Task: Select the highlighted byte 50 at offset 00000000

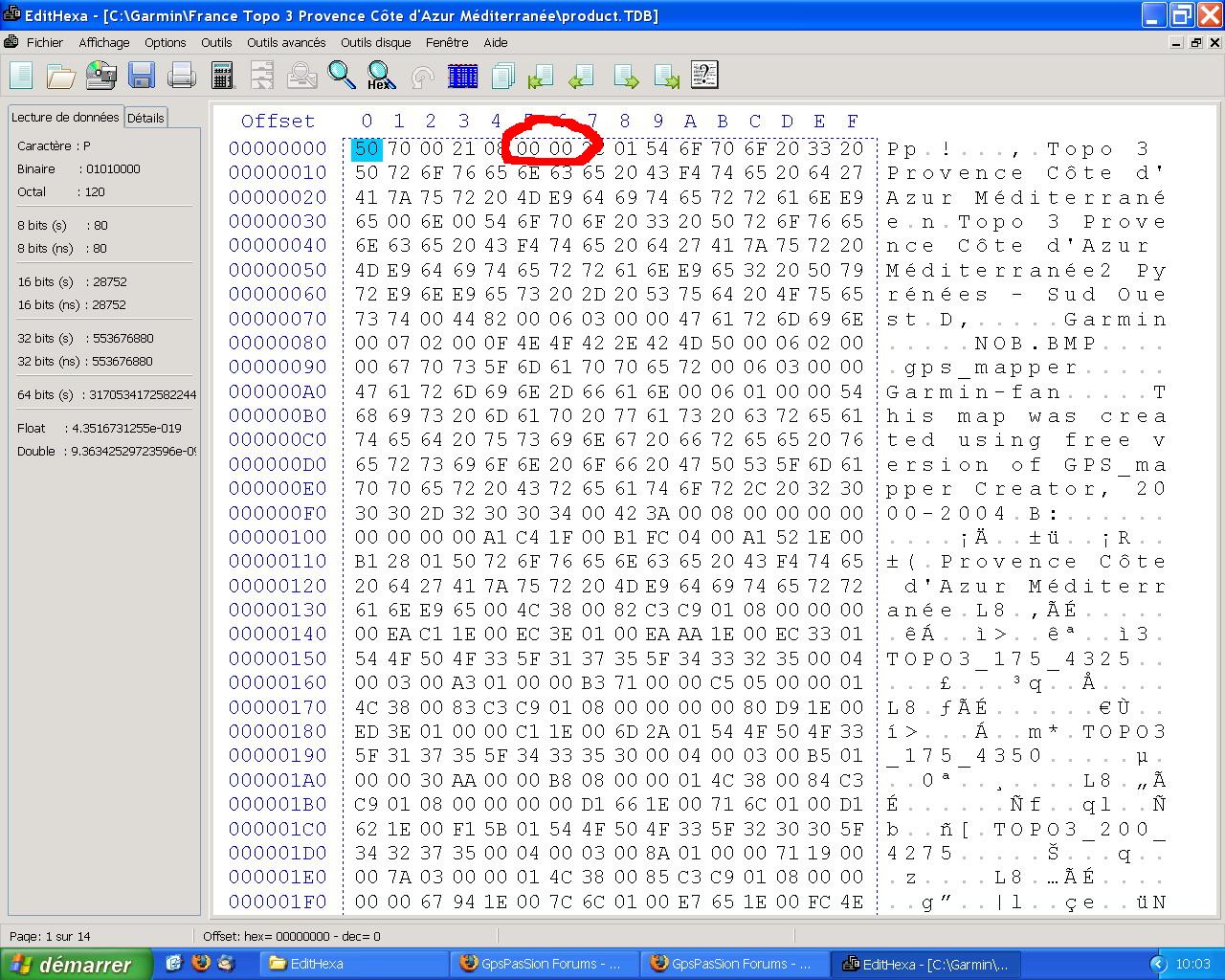Action: (367, 148)
